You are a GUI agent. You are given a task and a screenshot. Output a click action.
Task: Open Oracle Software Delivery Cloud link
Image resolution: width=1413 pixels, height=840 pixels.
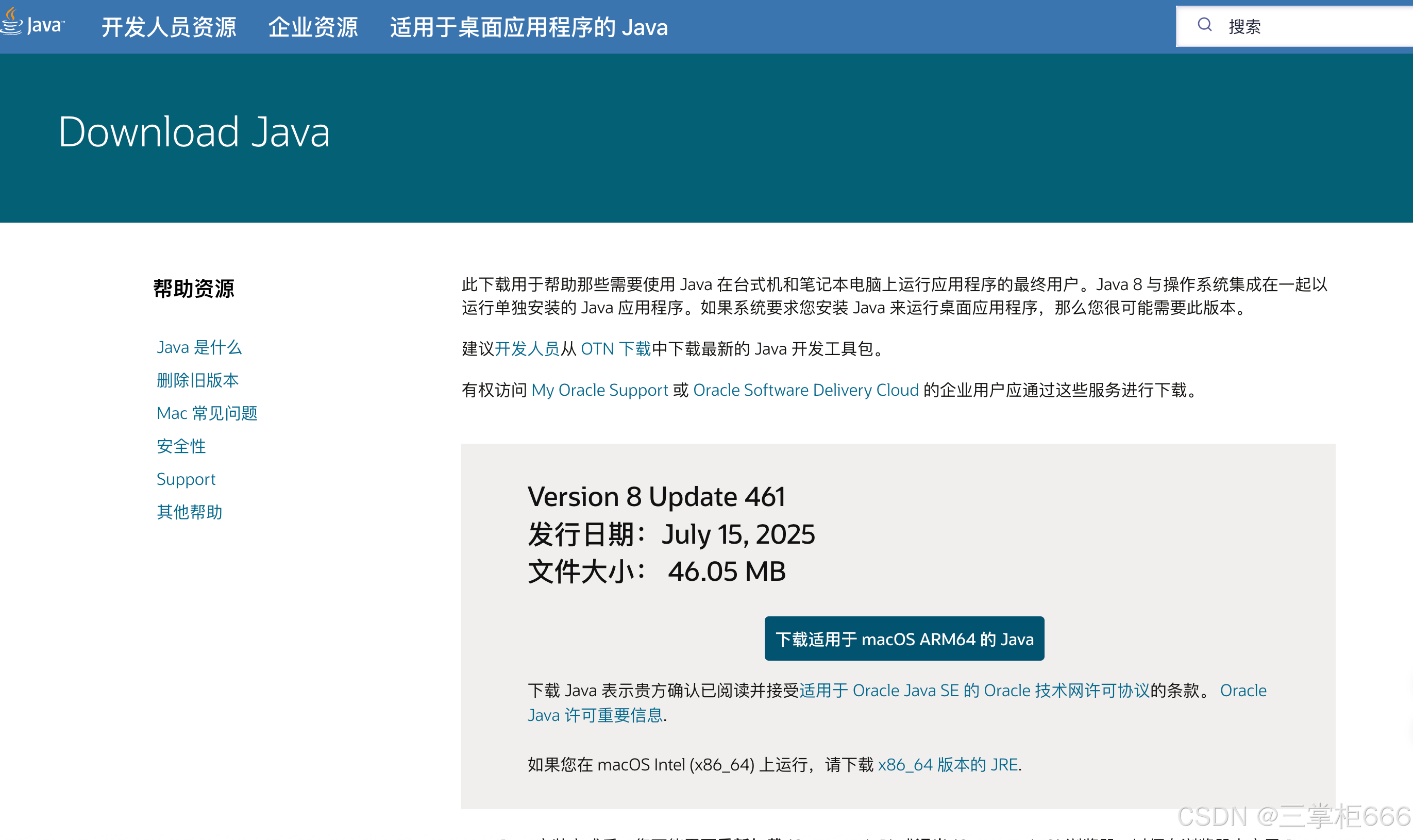806,390
